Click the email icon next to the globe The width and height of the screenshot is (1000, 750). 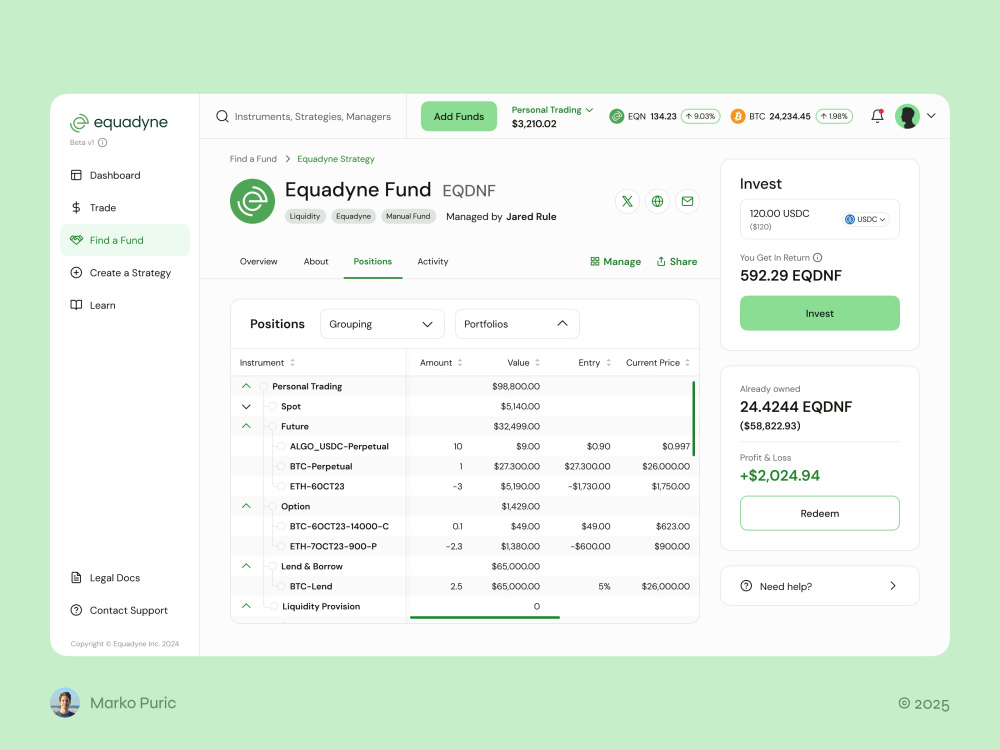[x=687, y=201]
